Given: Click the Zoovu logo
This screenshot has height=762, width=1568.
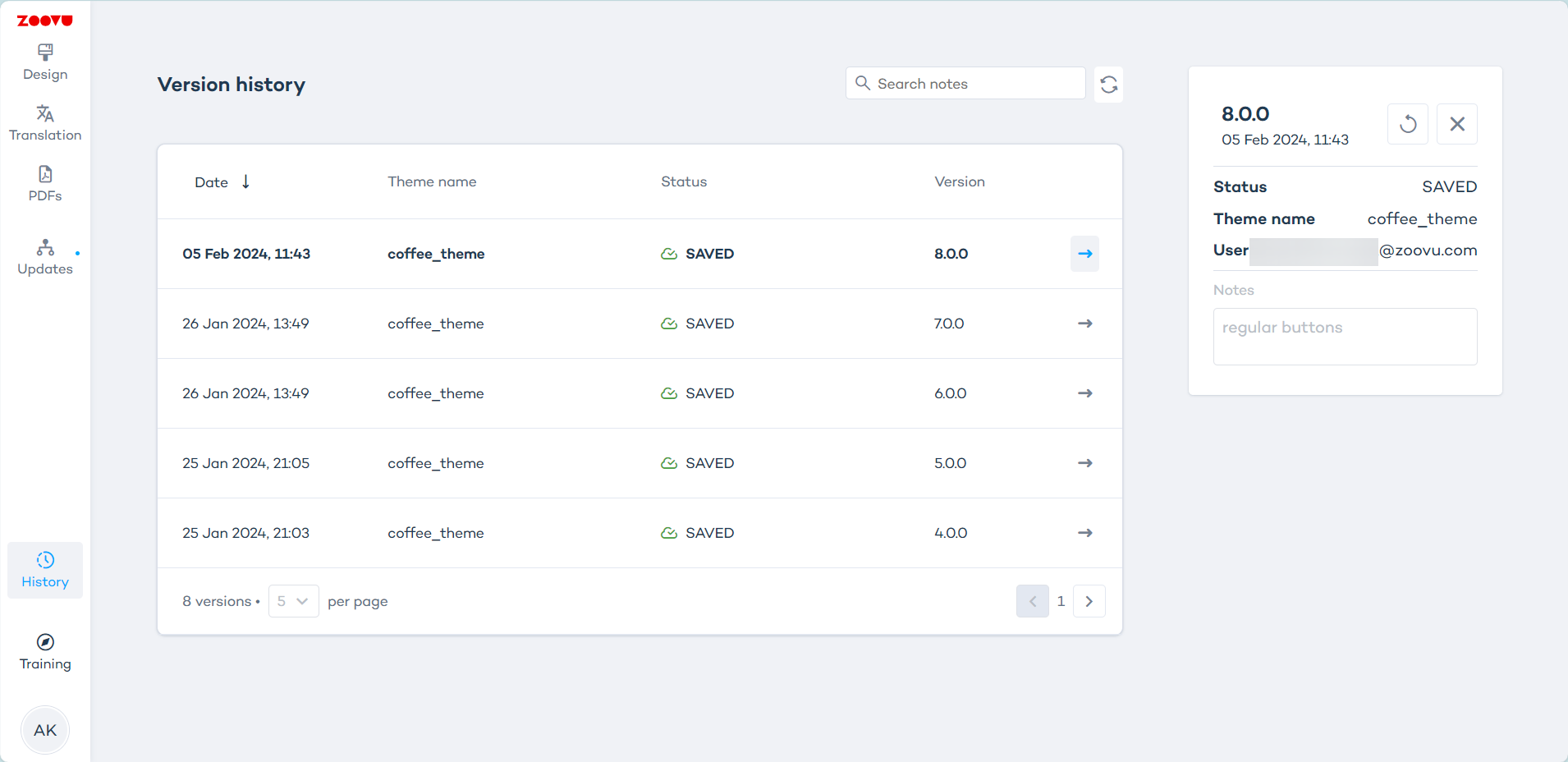Looking at the screenshot, I should pos(45,21).
